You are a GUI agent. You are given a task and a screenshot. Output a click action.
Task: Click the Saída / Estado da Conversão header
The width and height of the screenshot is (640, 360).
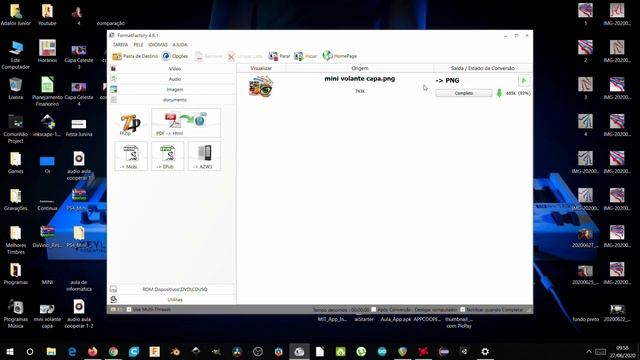pyautogui.click(x=482, y=68)
